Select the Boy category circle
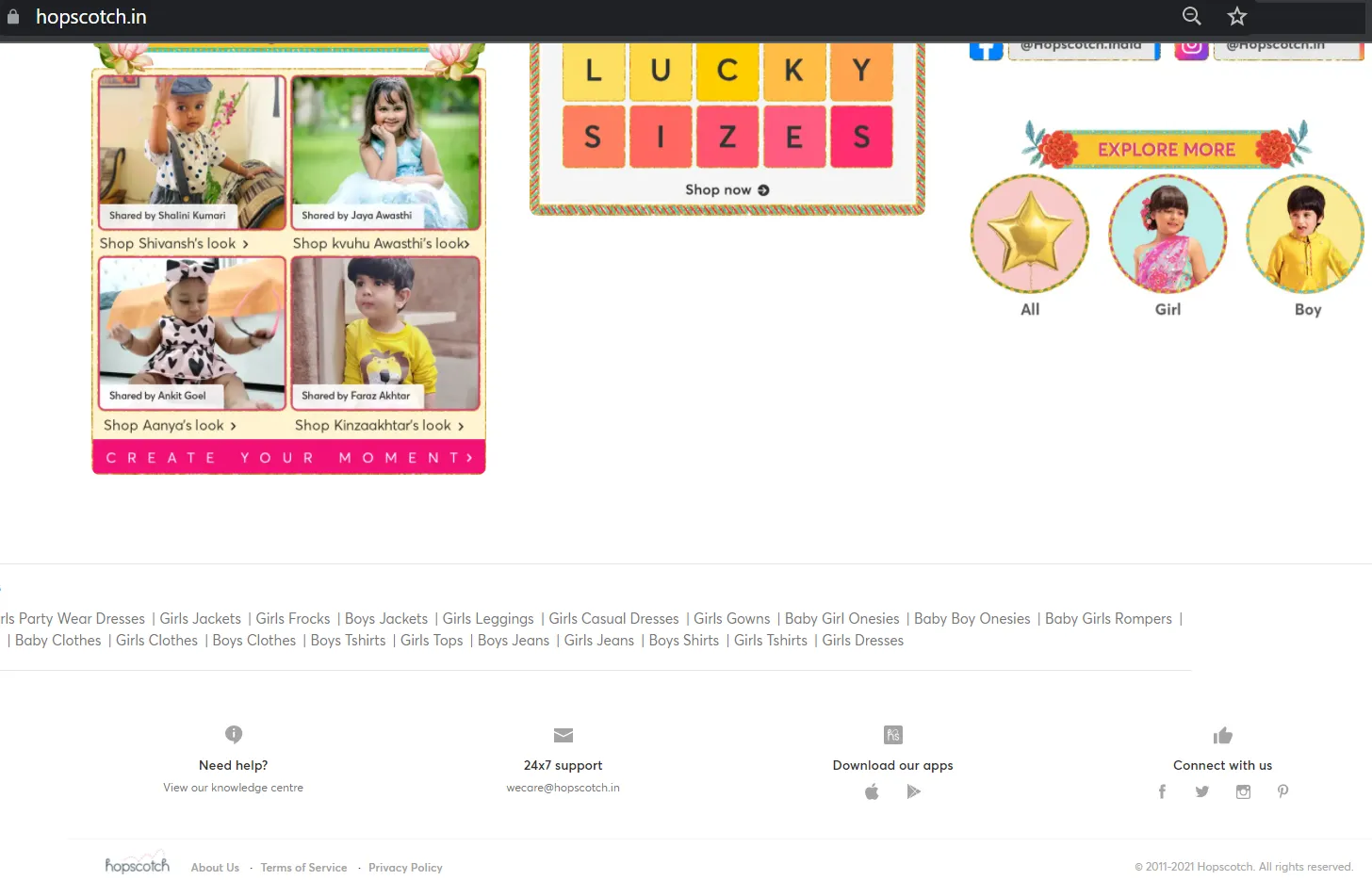Viewport: 1372px width, 880px height. pos(1305,235)
